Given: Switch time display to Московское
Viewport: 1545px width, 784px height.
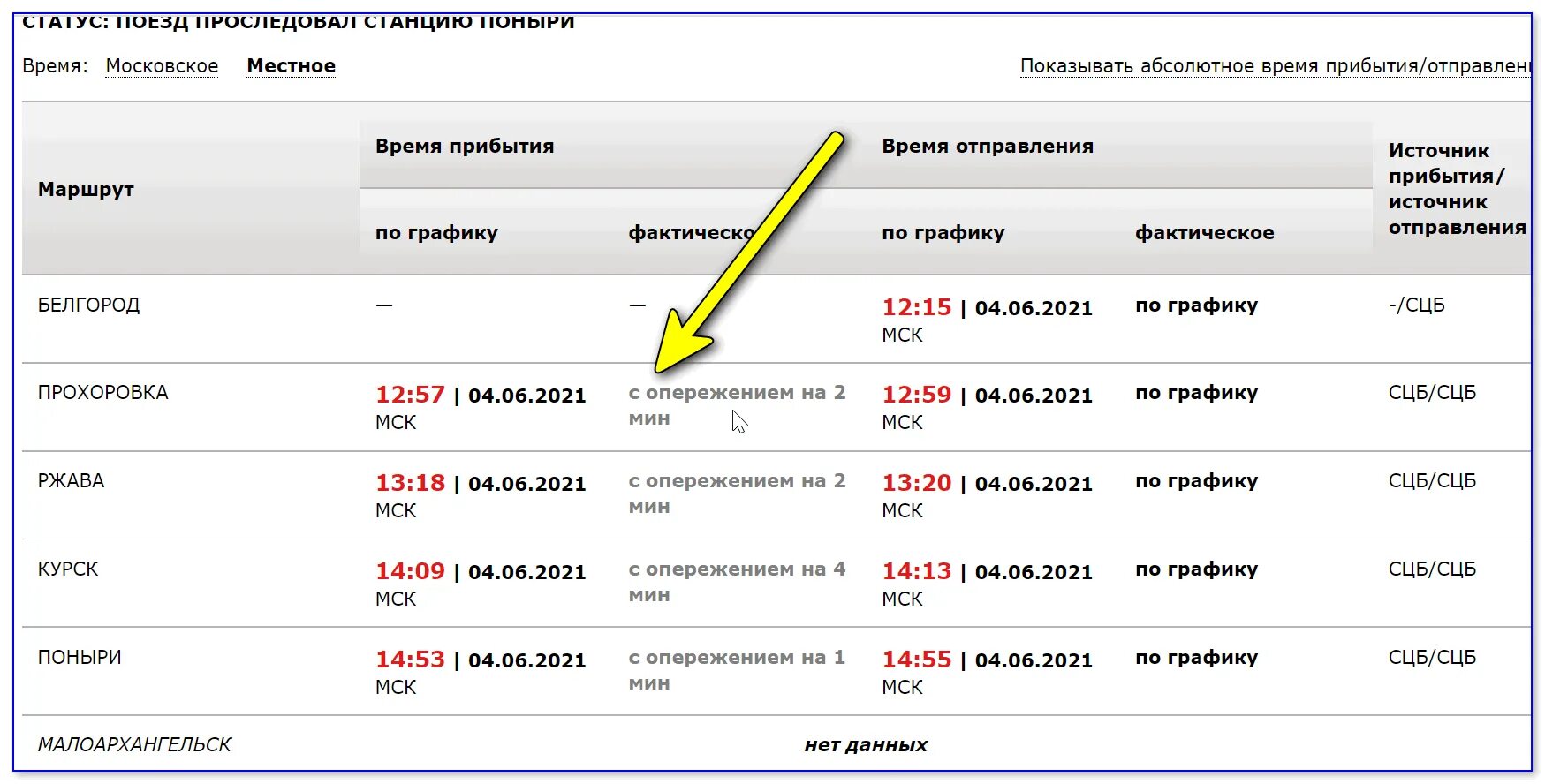Looking at the screenshot, I should click(x=162, y=66).
